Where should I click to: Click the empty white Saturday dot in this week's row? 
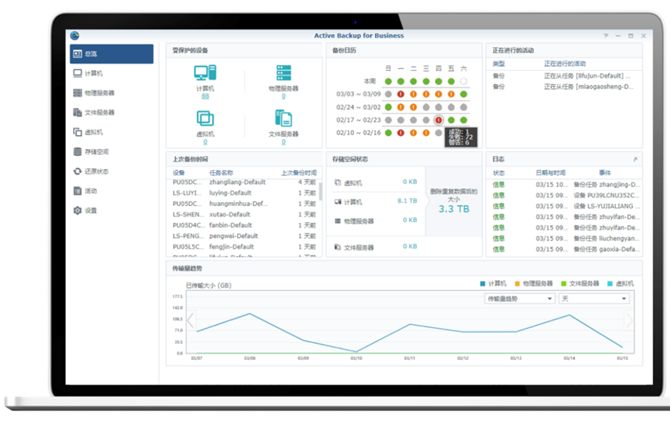click(x=464, y=81)
